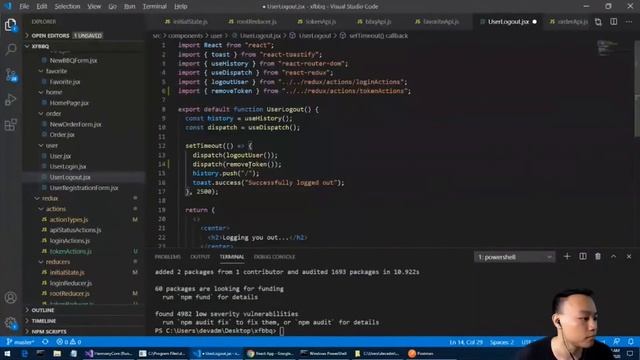Viewport: 640px width, 360px height.
Task: Switch to the rootReducer.js editor tab
Action: (x=253, y=22)
